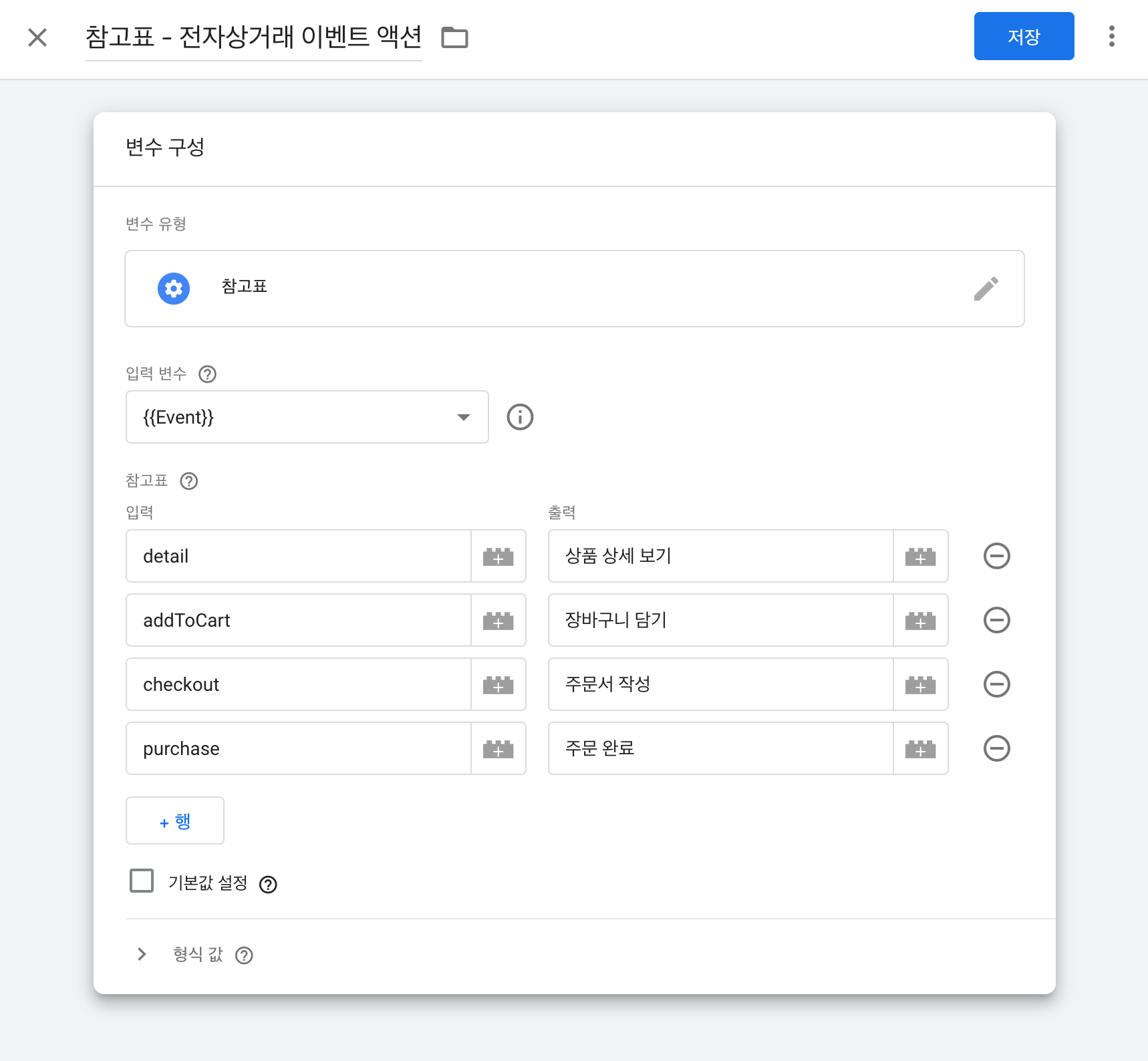
Task: Open the 참고표 help icon menu
Action: coord(188,481)
